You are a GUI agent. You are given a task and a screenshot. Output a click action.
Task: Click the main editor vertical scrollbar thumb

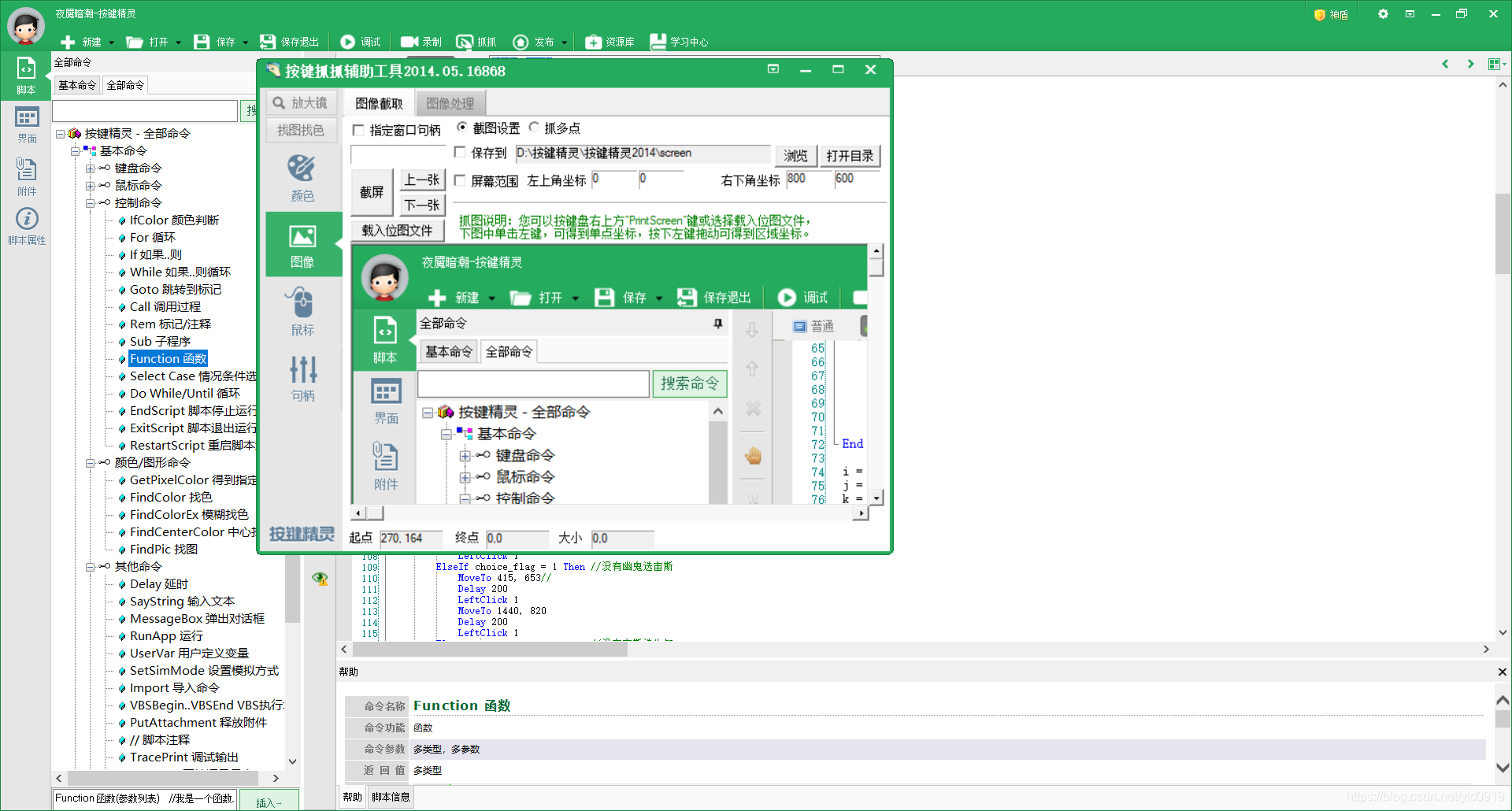tap(1503, 232)
